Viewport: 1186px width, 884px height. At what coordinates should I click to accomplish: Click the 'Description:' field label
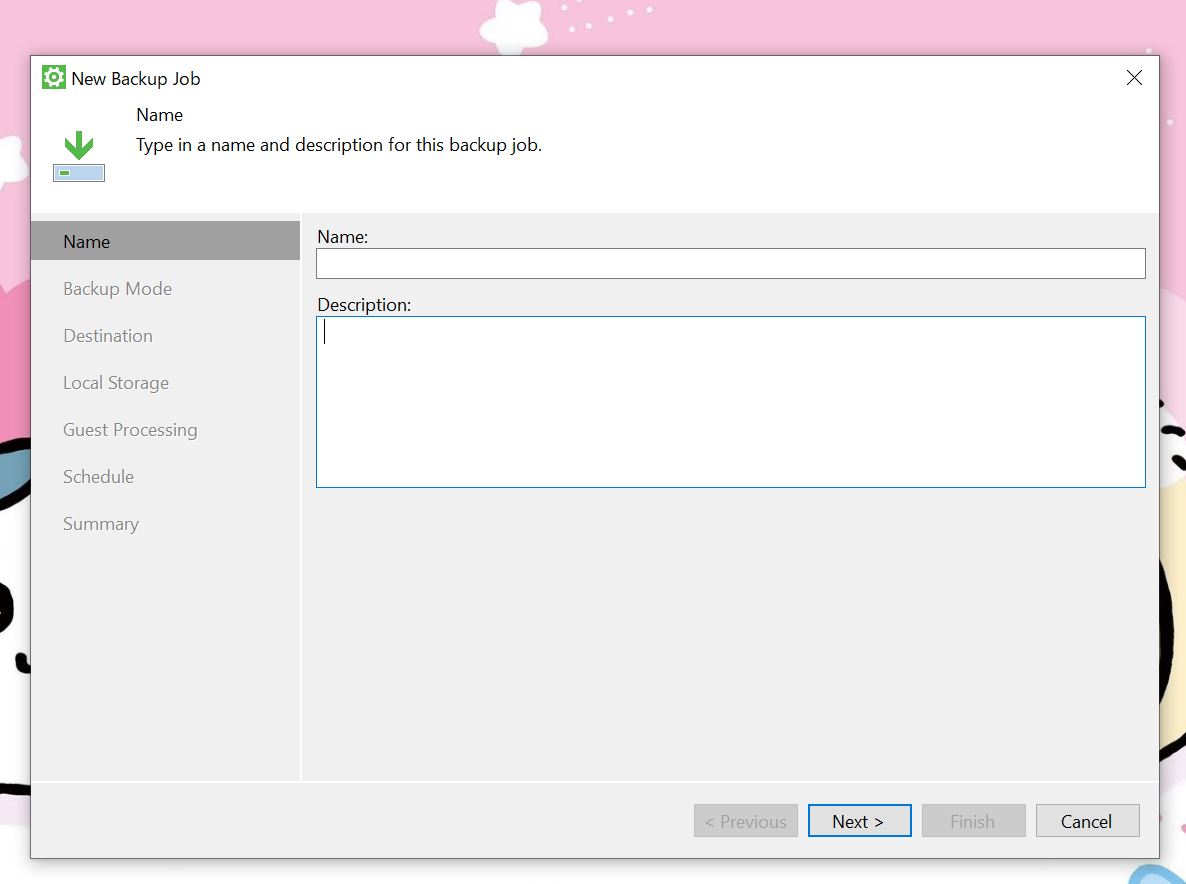pyautogui.click(x=364, y=305)
